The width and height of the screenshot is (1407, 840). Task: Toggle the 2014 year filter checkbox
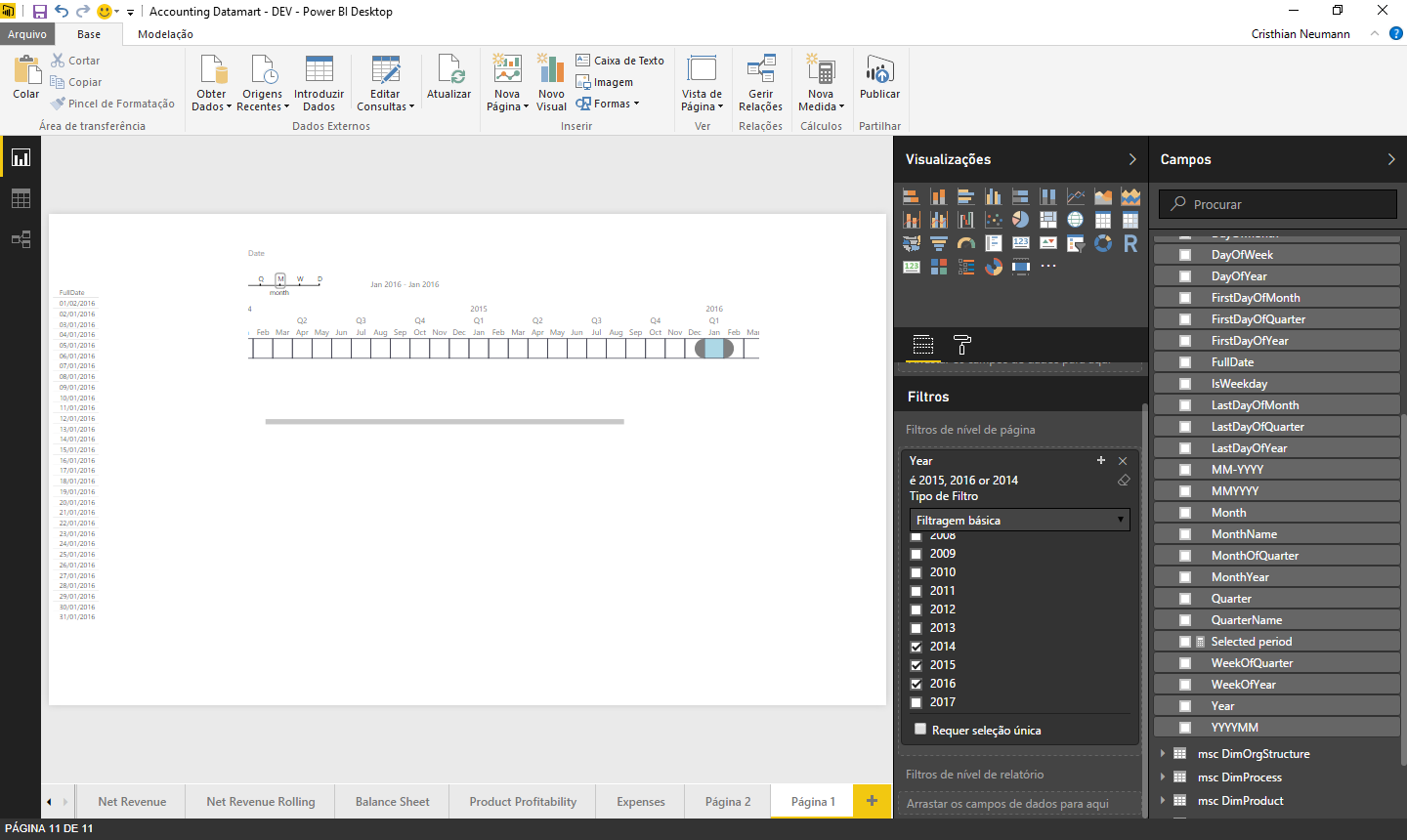point(916,647)
